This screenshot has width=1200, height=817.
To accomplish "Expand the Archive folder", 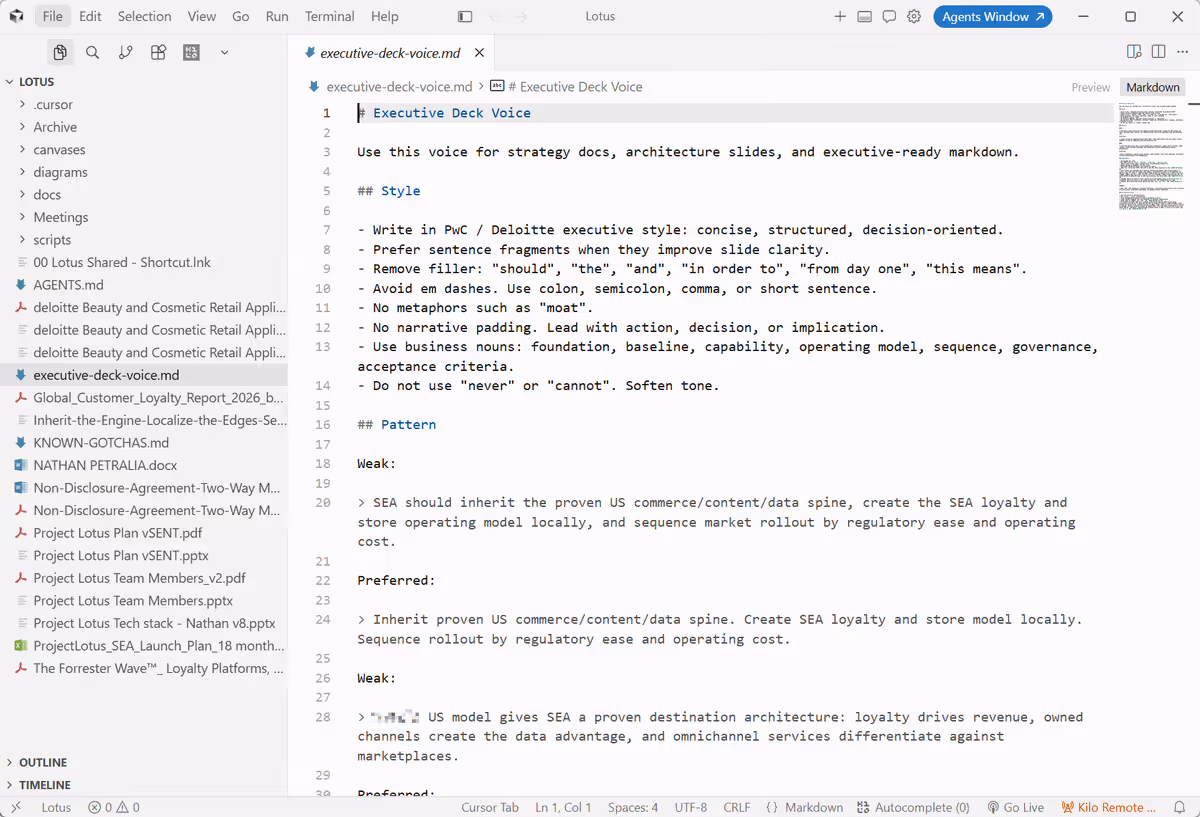I will [x=144, y=127].
